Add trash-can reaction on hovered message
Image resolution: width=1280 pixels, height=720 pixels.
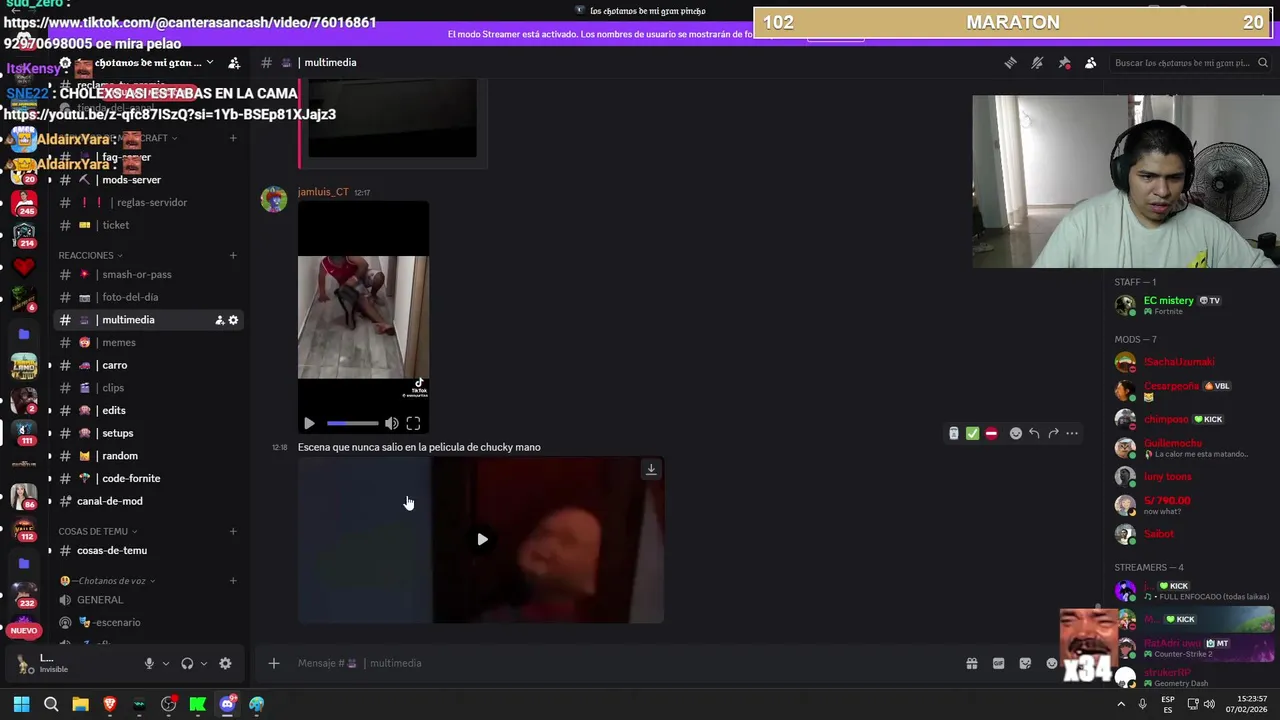[x=954, y=433]
